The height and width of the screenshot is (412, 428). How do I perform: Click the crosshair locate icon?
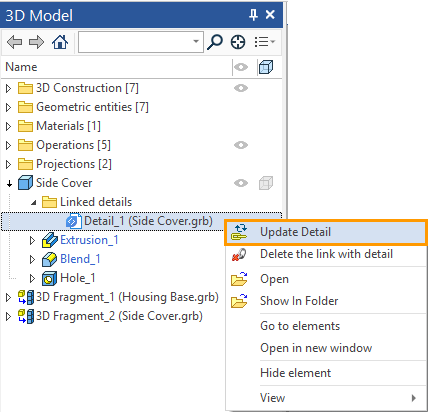pos(238,42)
